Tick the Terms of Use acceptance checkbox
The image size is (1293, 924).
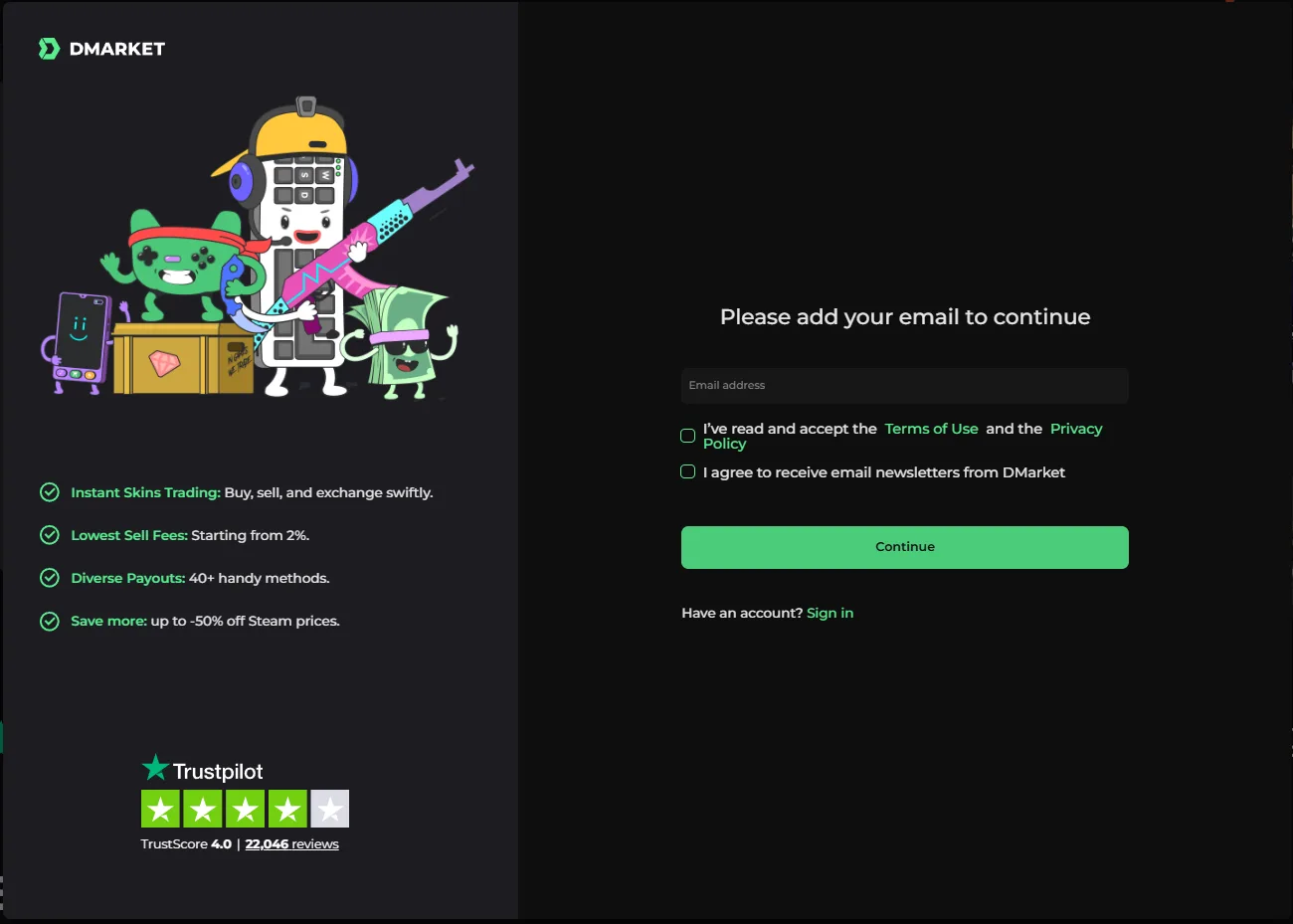coord(687,436)
